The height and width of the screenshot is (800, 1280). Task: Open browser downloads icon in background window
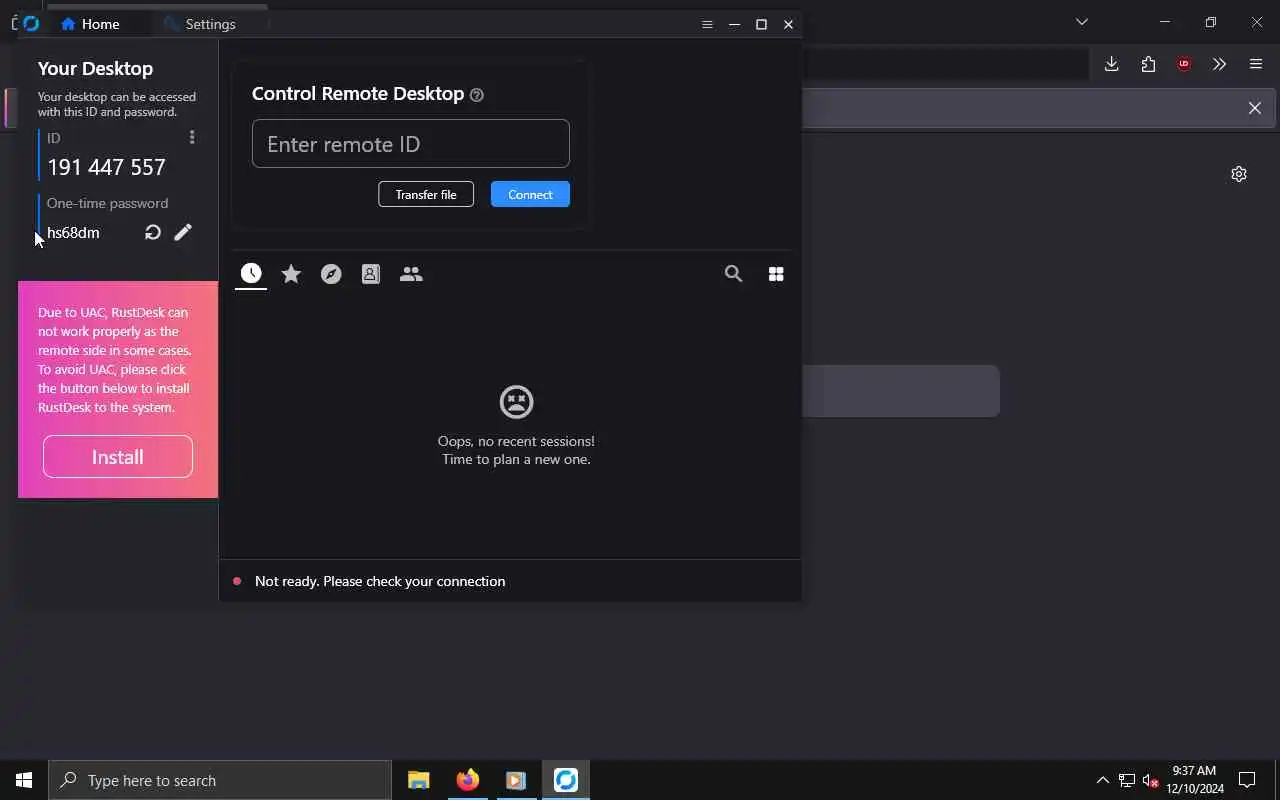coord(1111,64)
